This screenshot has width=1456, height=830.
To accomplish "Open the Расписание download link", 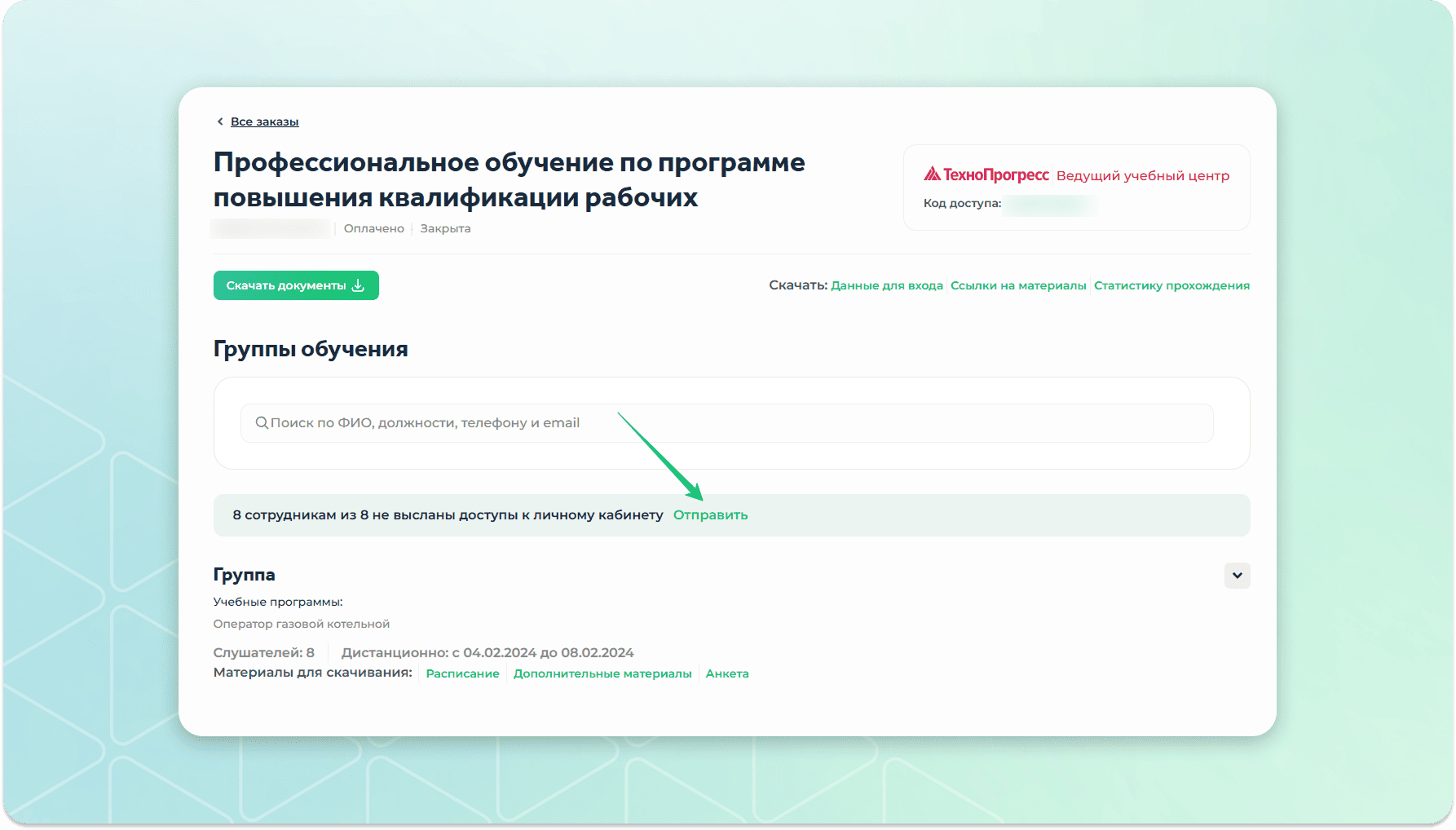I will pyautogui.click(x=462, y=673).
